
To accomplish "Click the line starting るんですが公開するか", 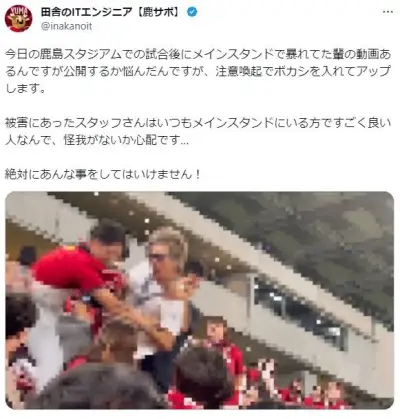I will click(198, 71).
